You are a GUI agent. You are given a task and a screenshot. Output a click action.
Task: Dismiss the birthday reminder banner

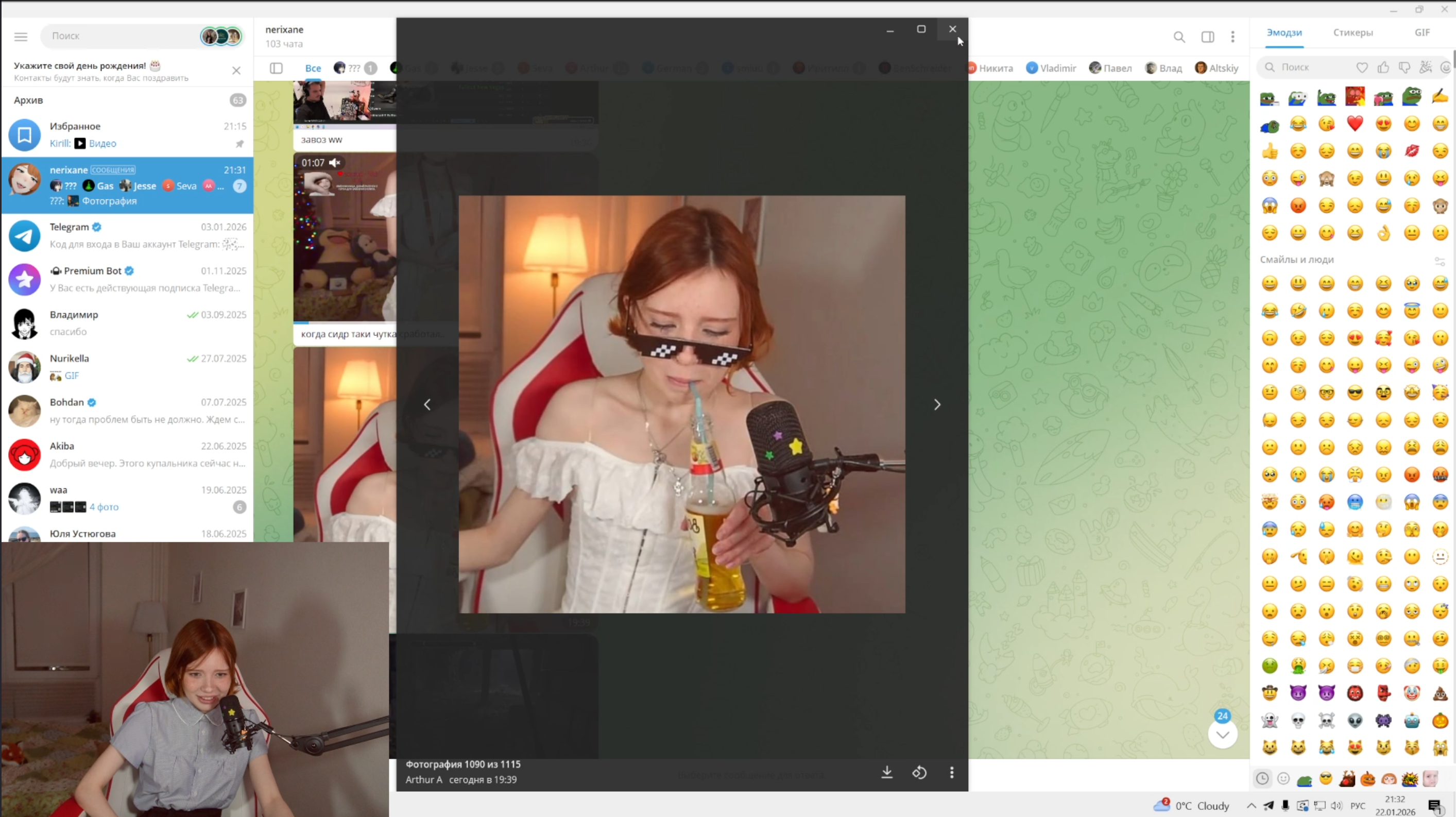236,71
